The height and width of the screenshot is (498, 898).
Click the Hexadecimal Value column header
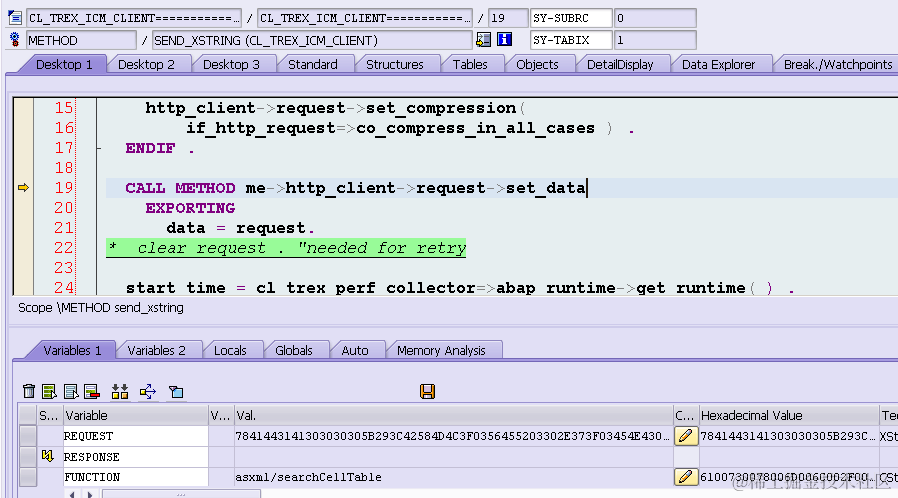point(789,415)
